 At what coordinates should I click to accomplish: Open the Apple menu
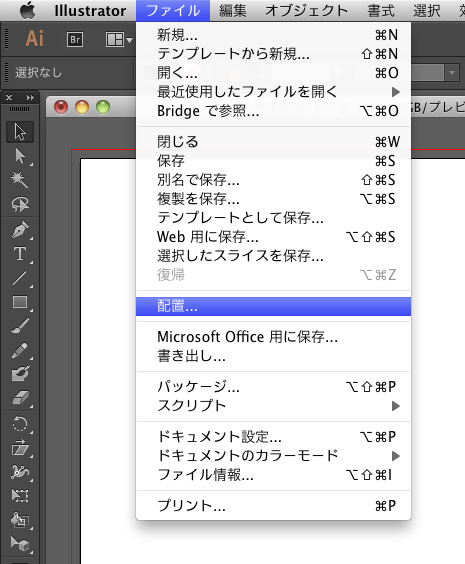pyautogui.click(x=27, y=10)
